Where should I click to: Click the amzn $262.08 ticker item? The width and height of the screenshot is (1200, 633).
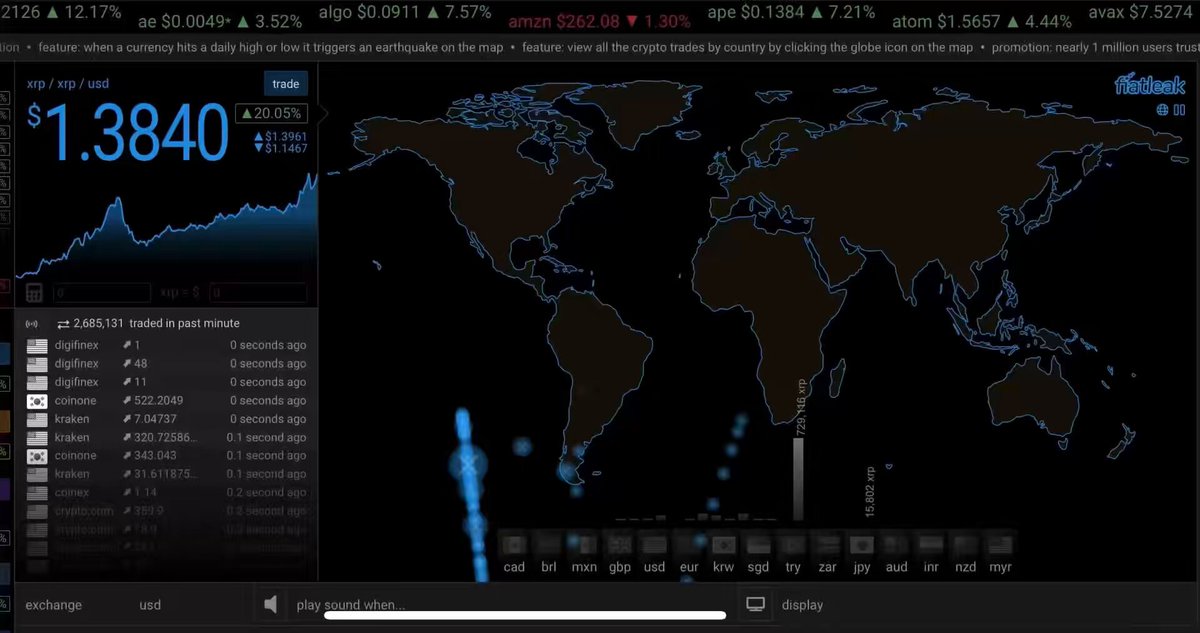pos(599,21)
